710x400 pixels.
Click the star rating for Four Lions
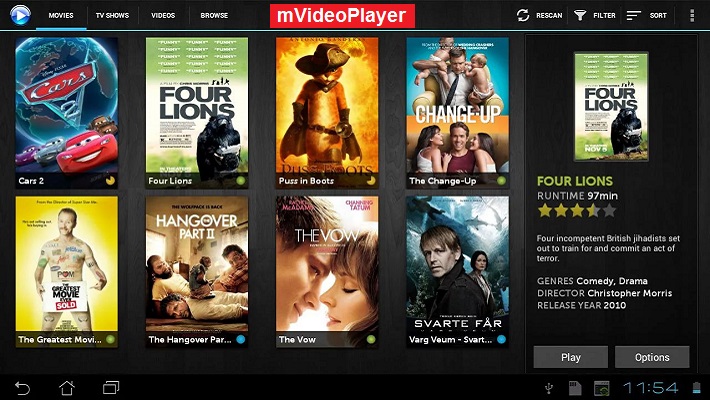click(x=577, y=211)
